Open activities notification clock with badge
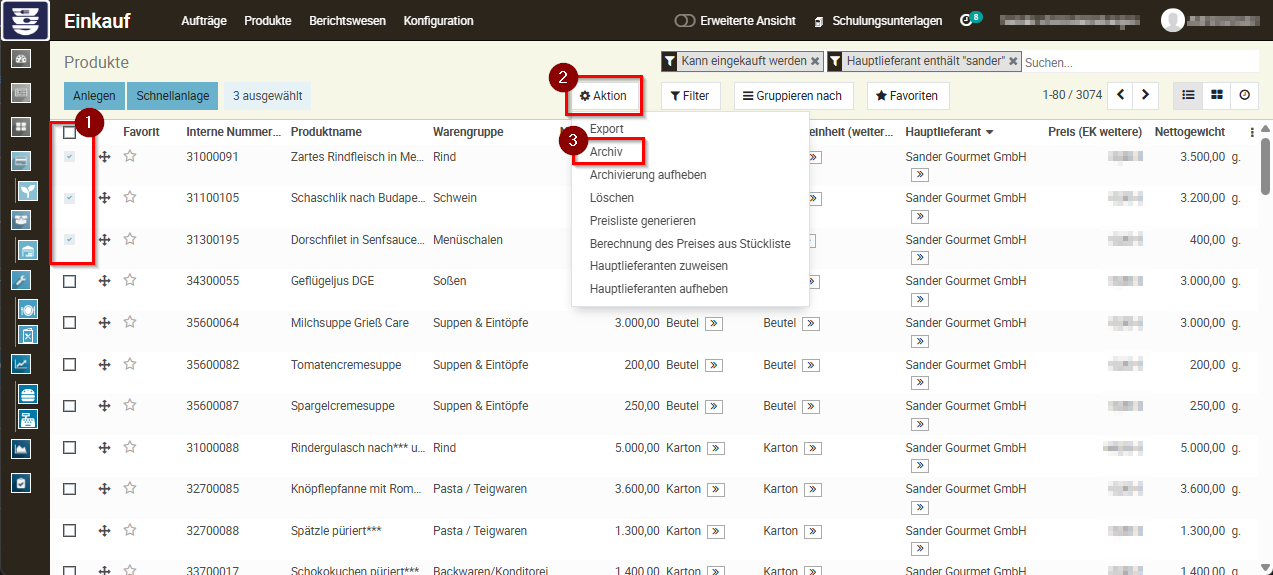This screenshot has height=575, width=1273. (967, 21)
